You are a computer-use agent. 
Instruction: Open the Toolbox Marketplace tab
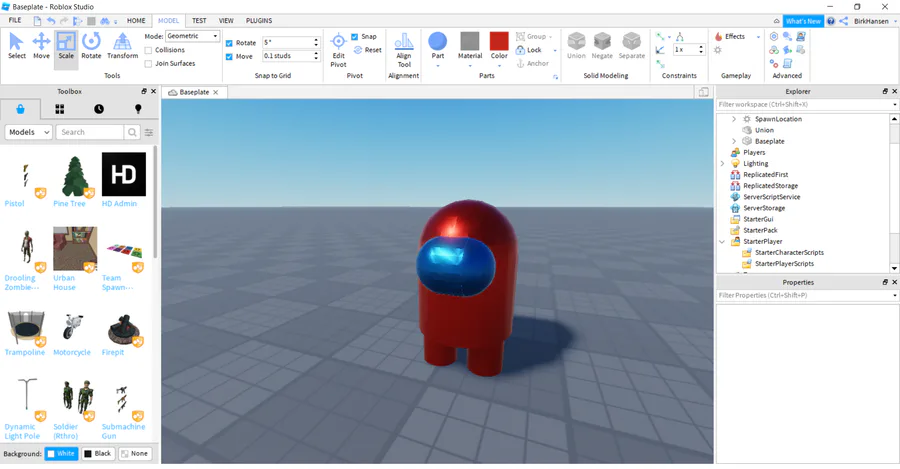[x=20, y=108]
